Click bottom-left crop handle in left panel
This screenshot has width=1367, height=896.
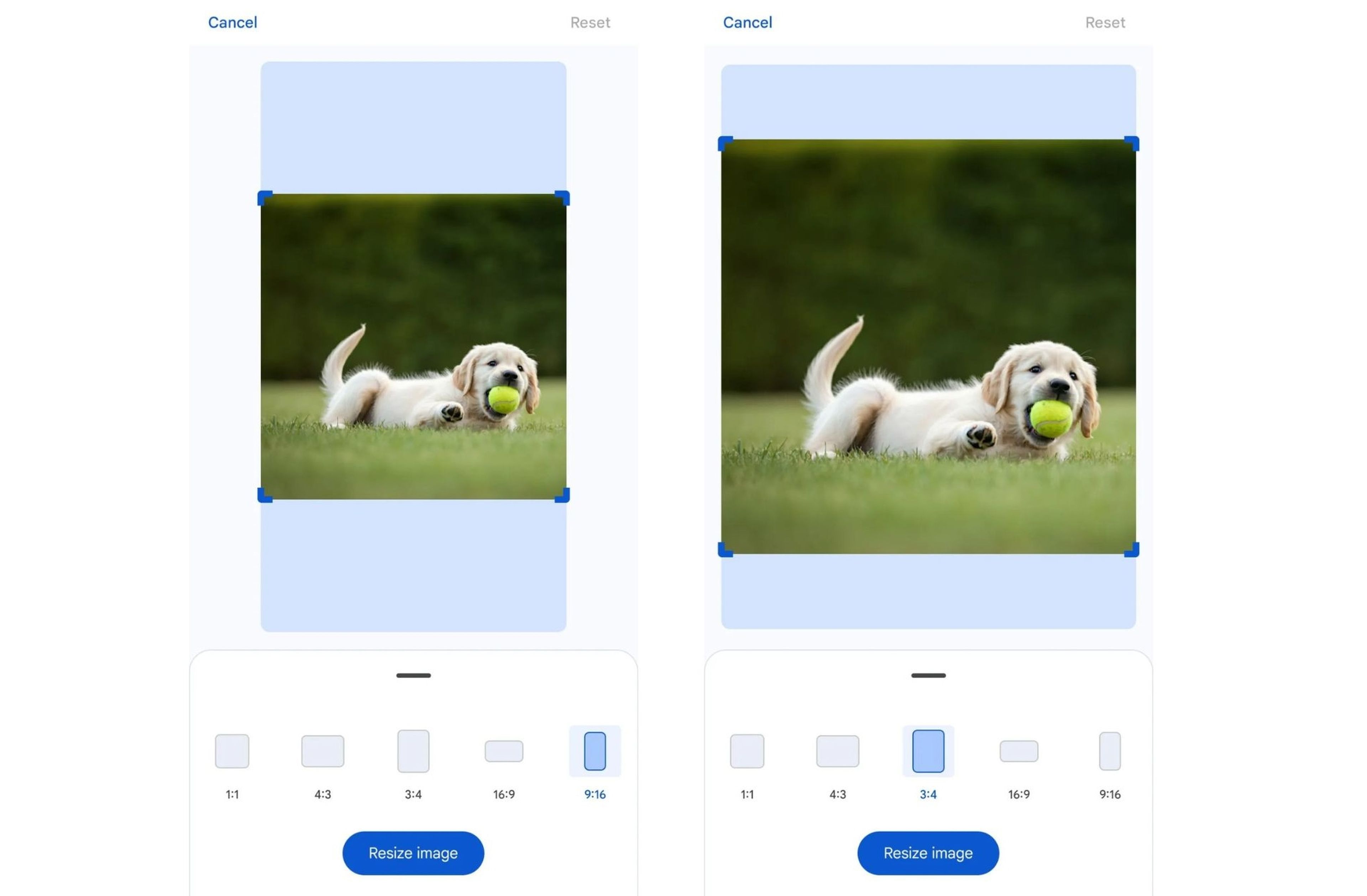[264, 495]
